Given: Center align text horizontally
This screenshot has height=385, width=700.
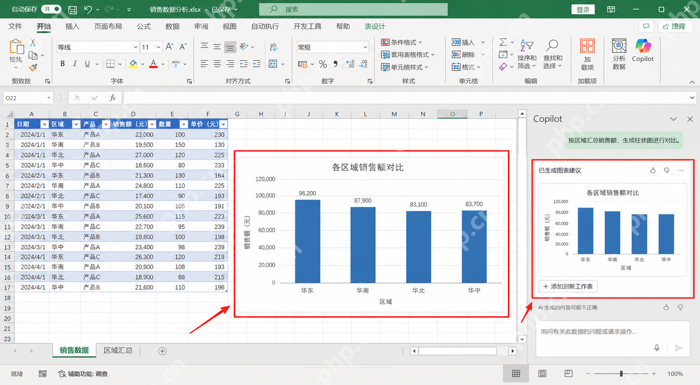Looking at the screenshot, I should [x=217, y=64].
